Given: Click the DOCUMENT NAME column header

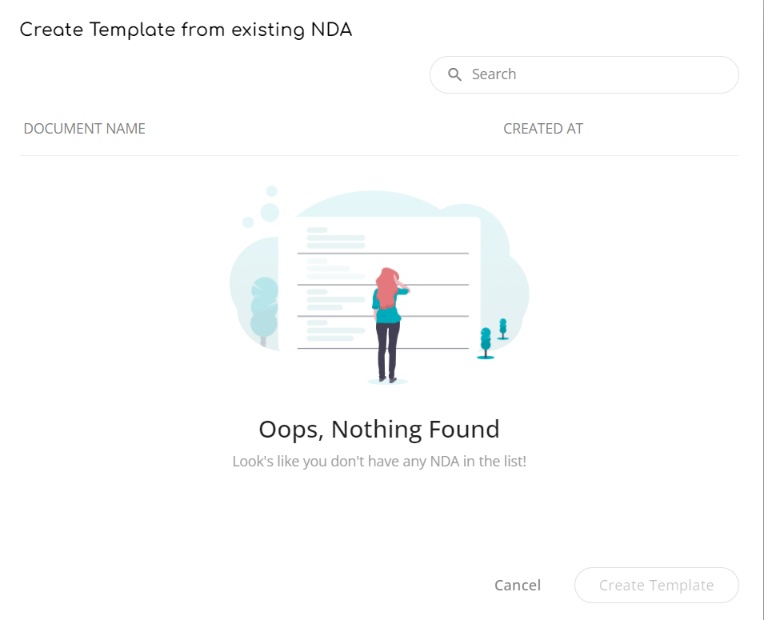Looking at the screenshot, I should click(x=84, y=129).
